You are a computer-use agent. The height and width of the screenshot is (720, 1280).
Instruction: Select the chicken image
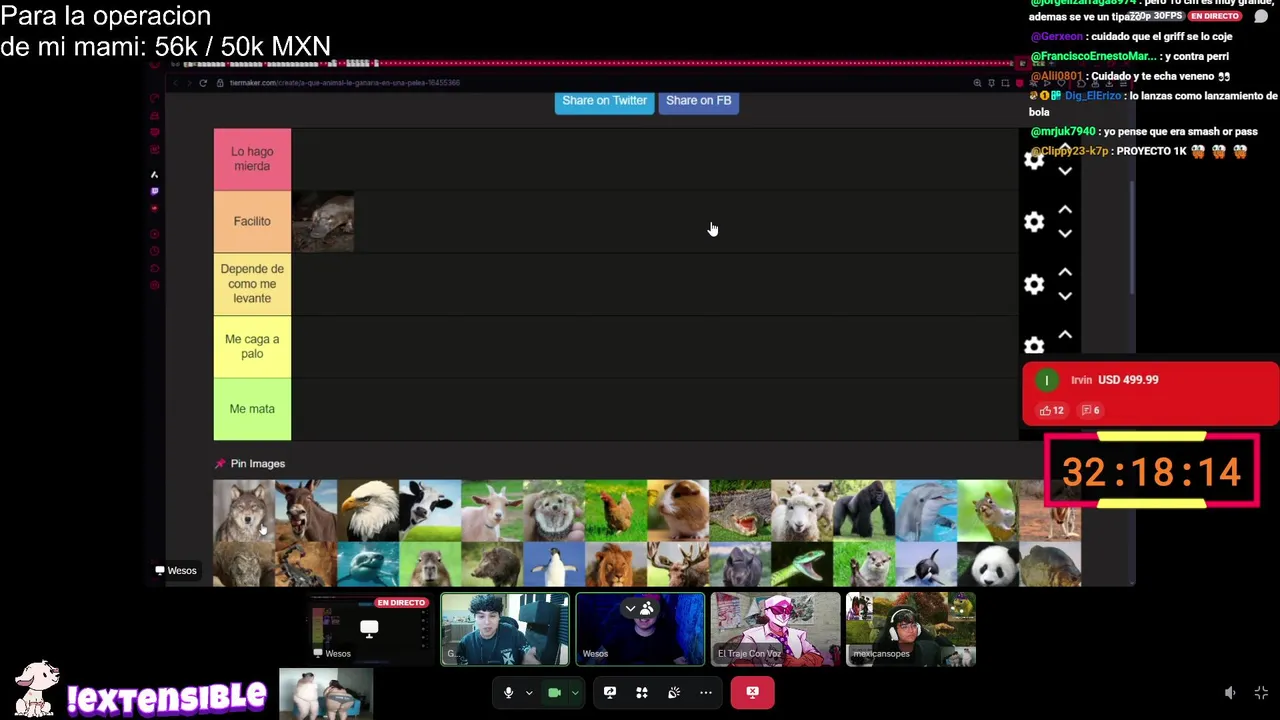[x=616, y=510]
